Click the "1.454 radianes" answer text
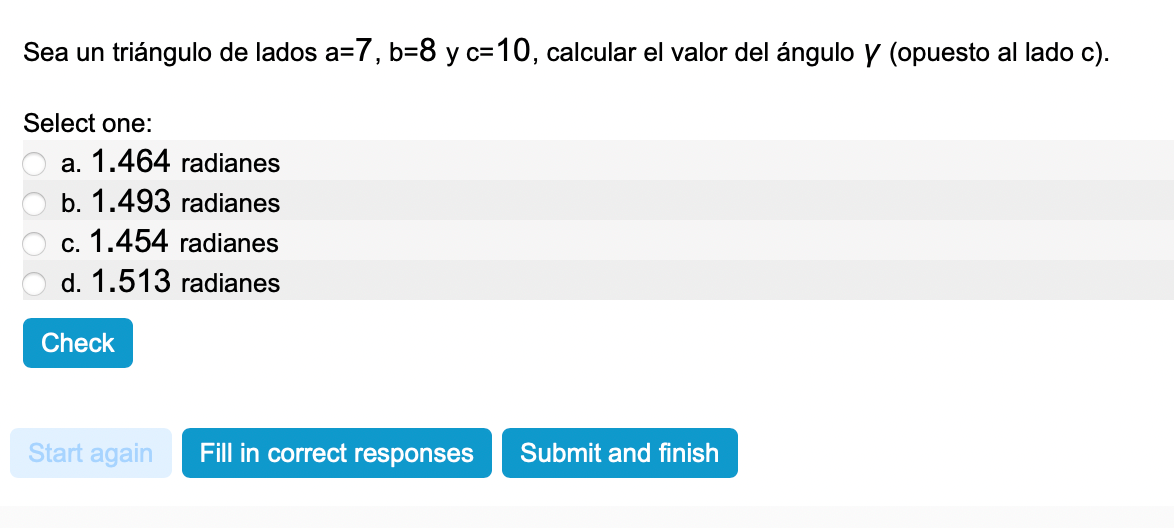Image resolution: width=1174 pixels, height=528 pixels. pos(184,242)
